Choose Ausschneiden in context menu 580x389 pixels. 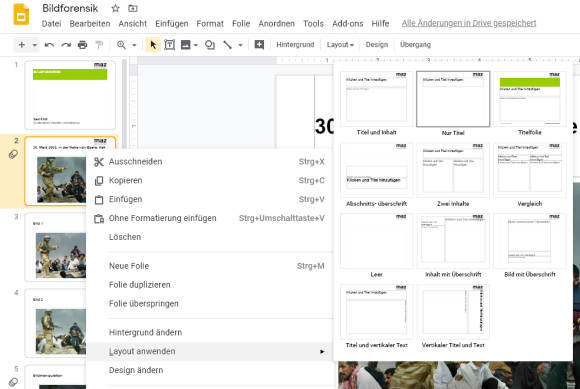(210, 162)
